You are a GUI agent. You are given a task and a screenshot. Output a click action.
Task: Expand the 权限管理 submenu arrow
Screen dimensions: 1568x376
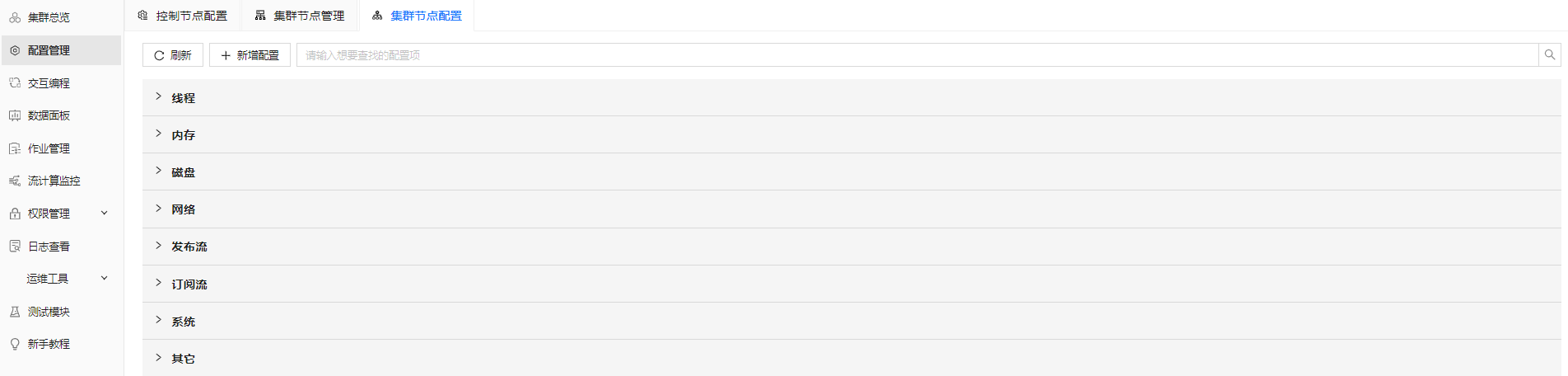105,213
